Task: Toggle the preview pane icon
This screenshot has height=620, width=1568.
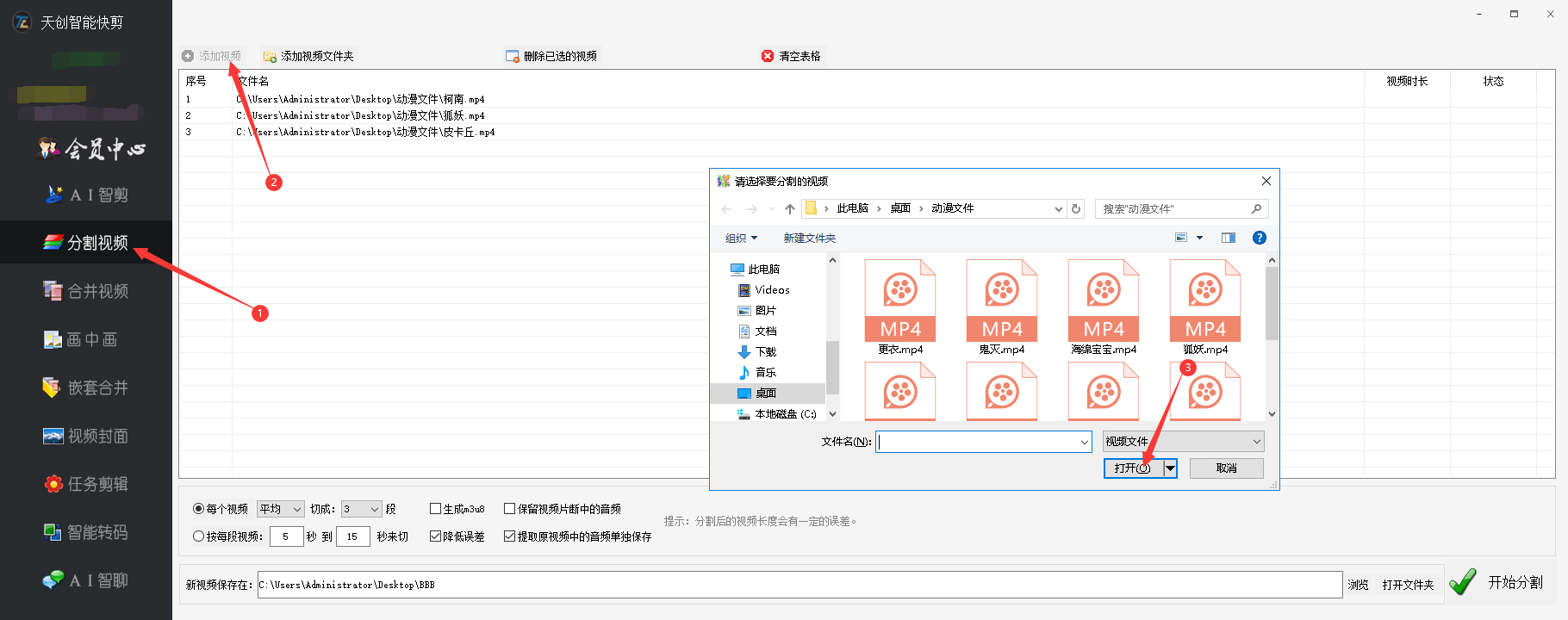Action: pyautogui.click(x=1229, y=238)
